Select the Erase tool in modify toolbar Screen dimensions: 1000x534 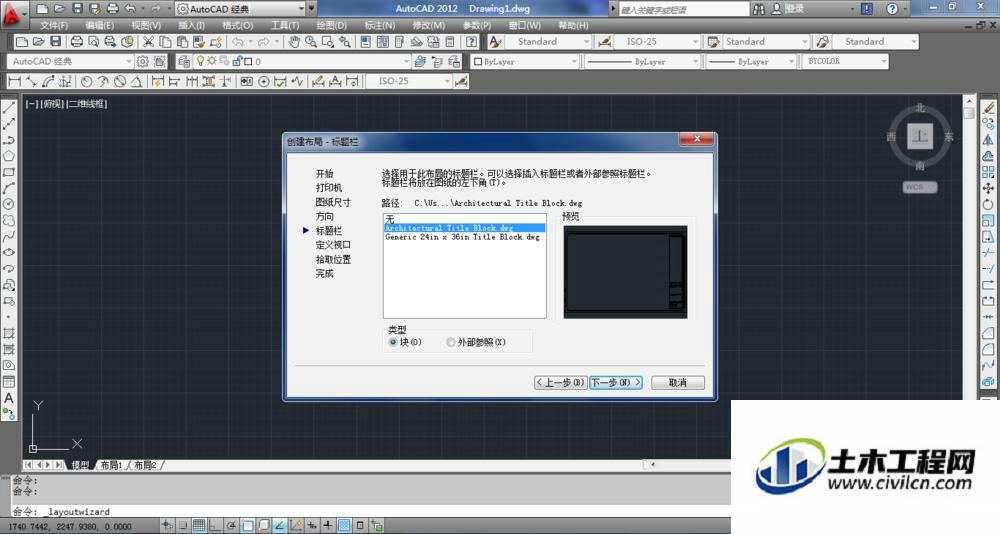[988, 108]
